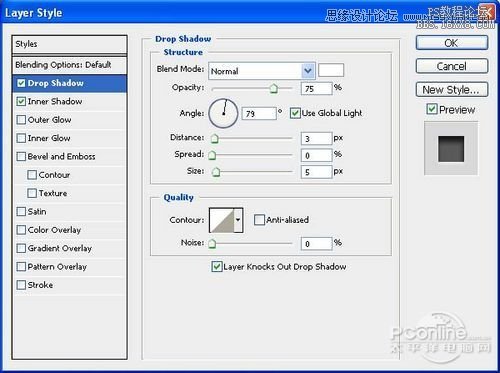This screenshot has height=373, width=500.
Task: Uncheck the Preview checkbox
Action: click(432, 109)
